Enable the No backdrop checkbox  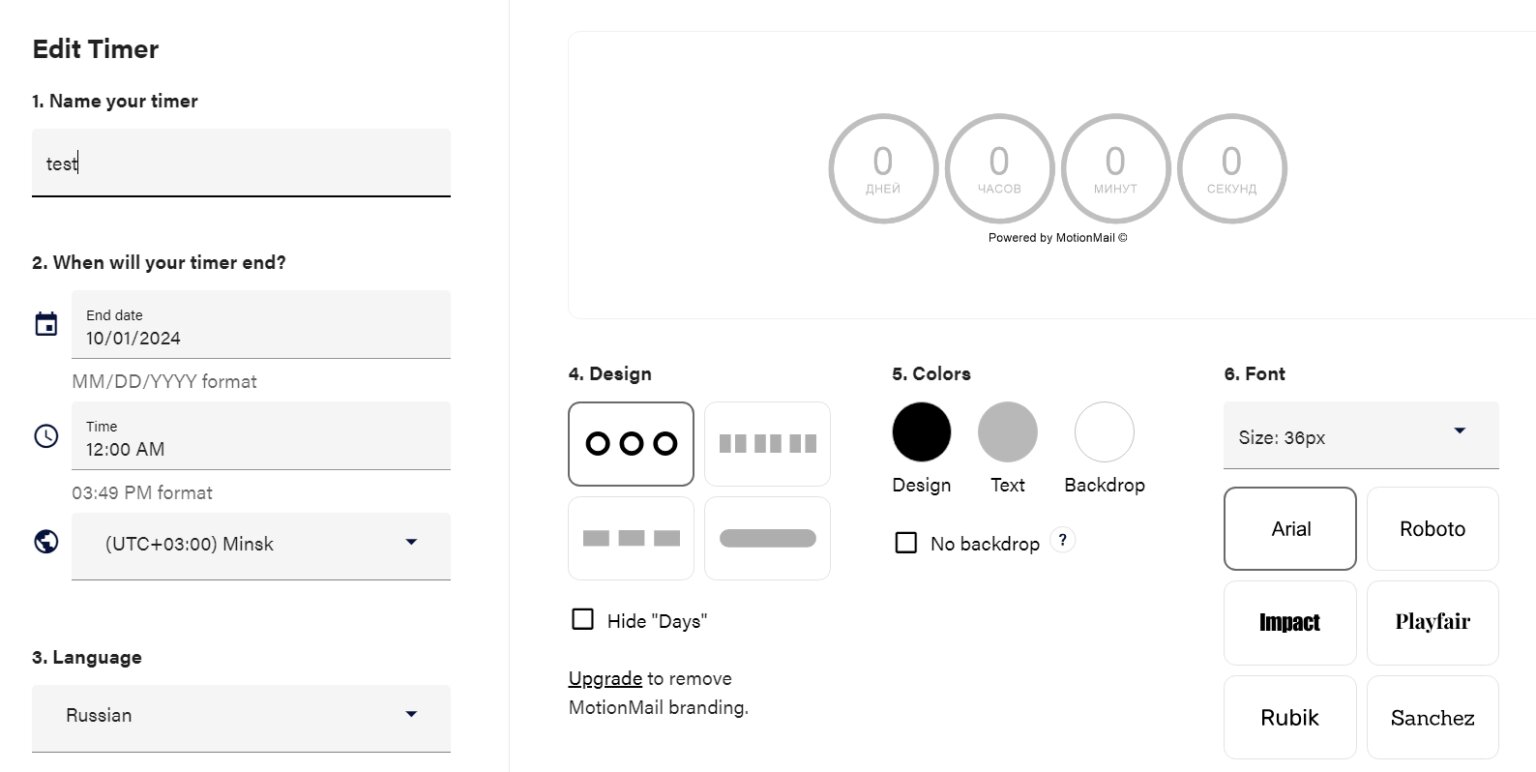tap(906, 543)
